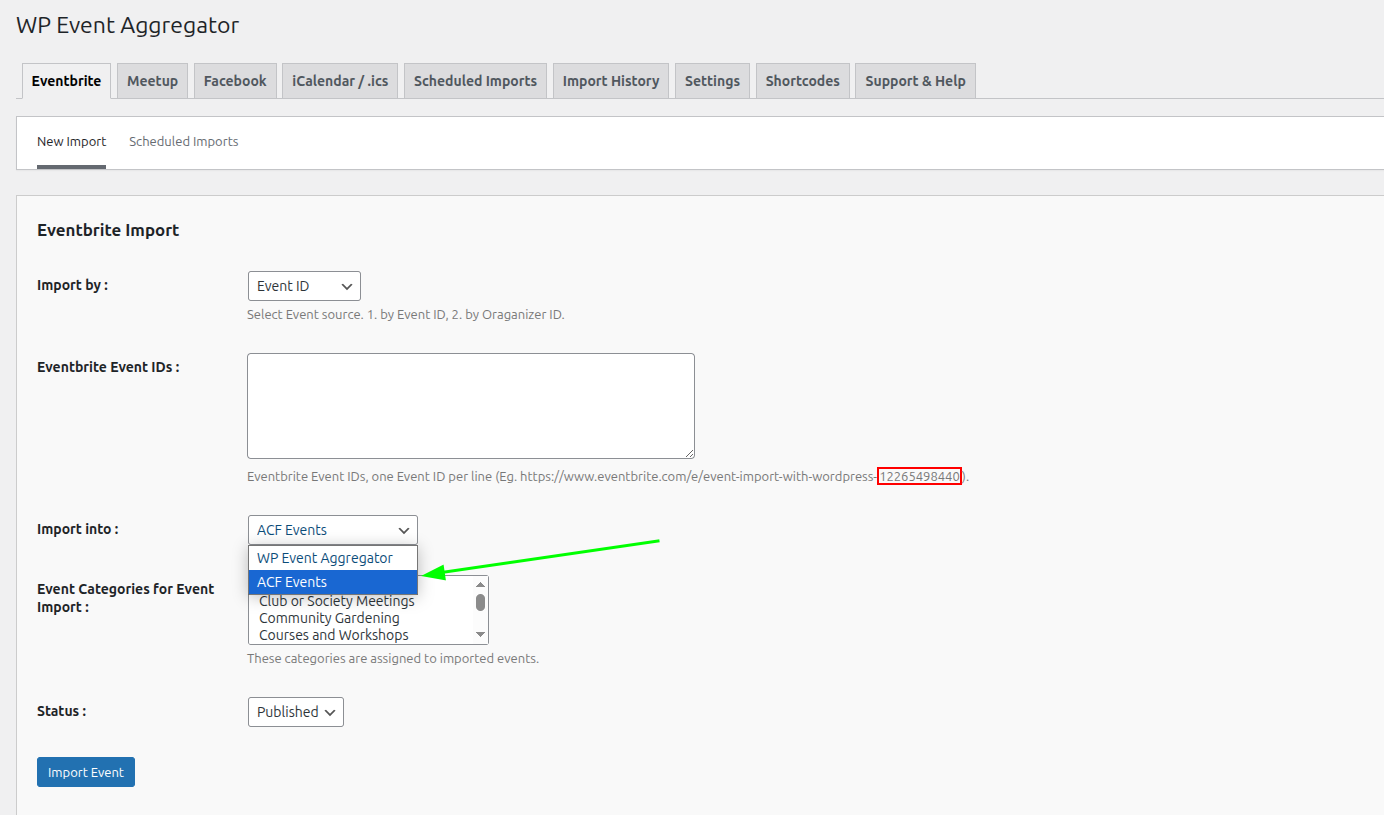Viewport: 1384px width, 815px height.
Task: Click the categories list scroll down arrow
Action: [481, 635]
